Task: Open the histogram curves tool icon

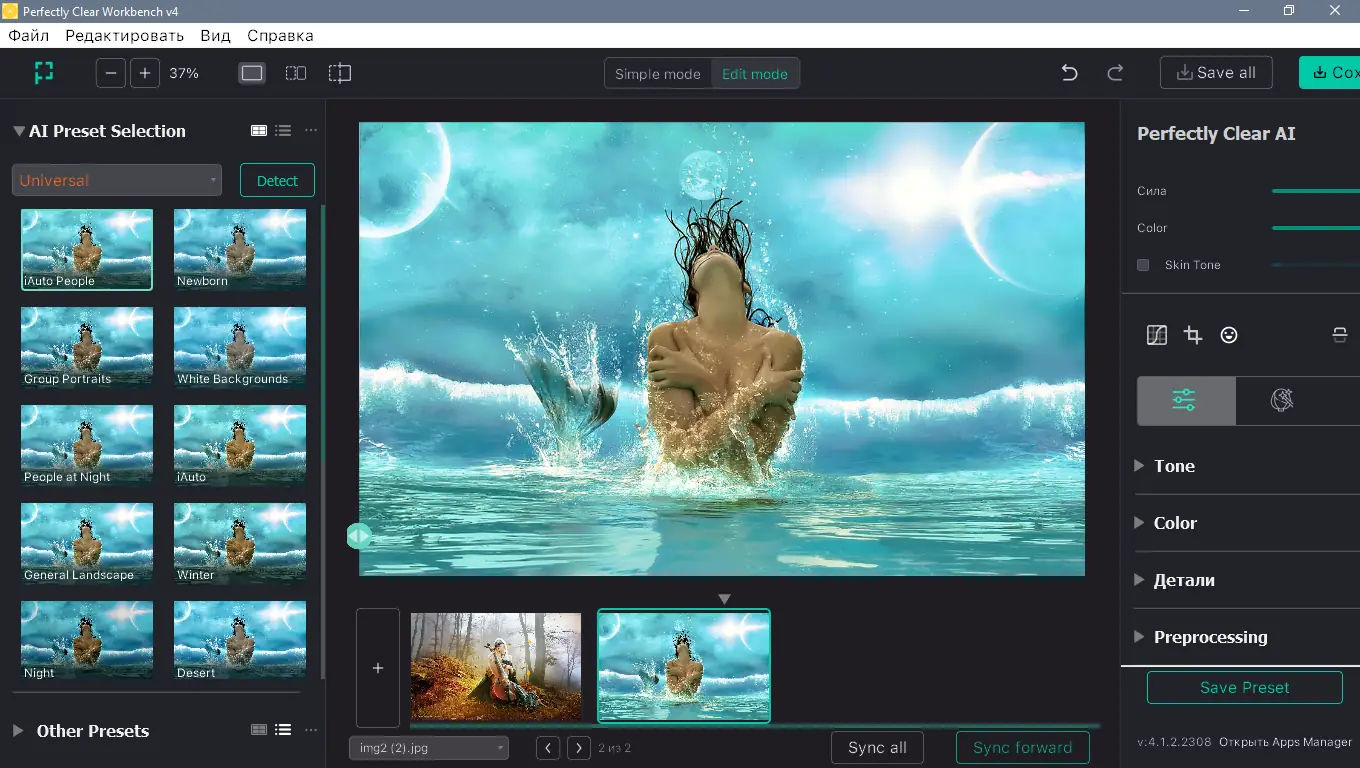Action: (x=1157, y=335)
